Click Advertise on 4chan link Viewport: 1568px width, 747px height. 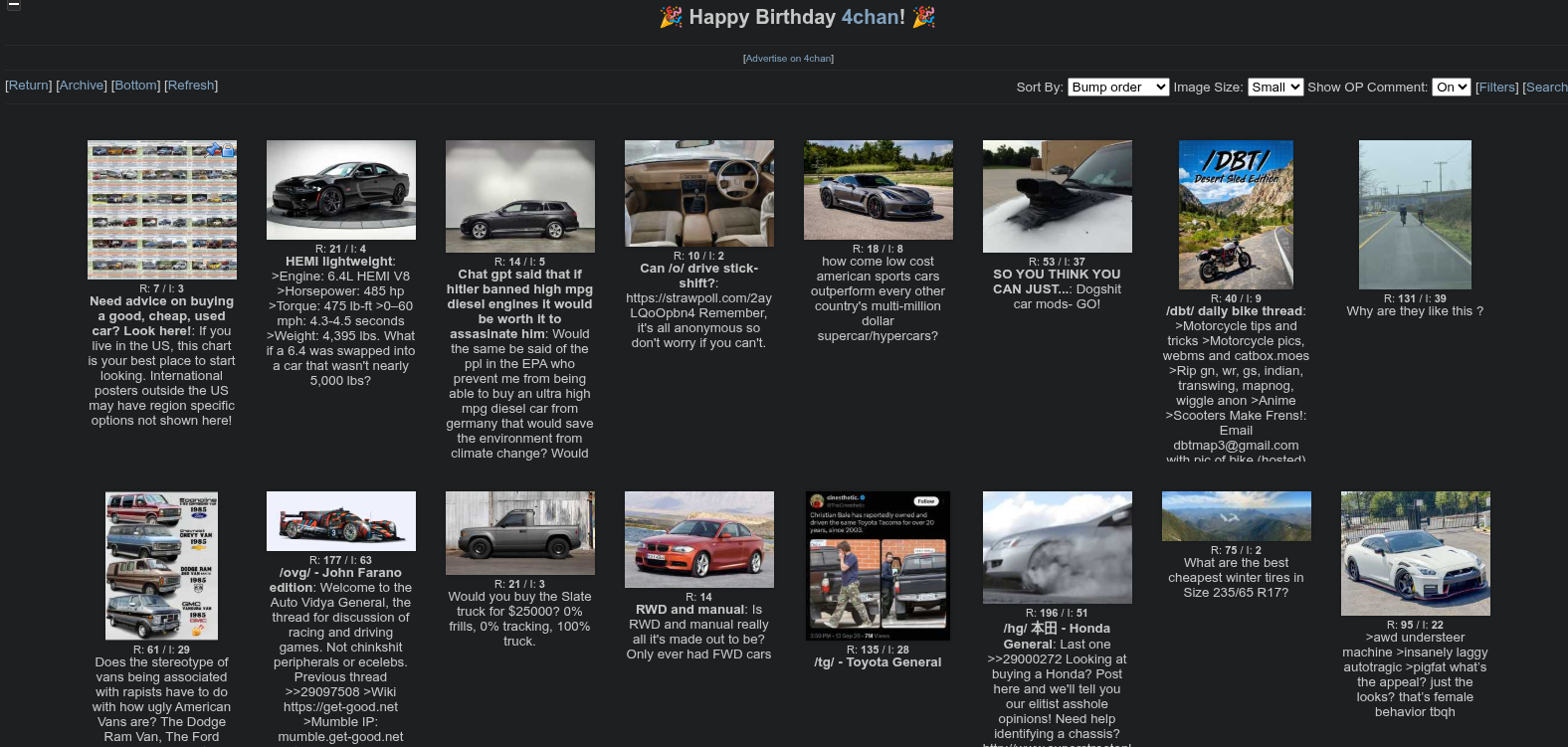(788, 59)
